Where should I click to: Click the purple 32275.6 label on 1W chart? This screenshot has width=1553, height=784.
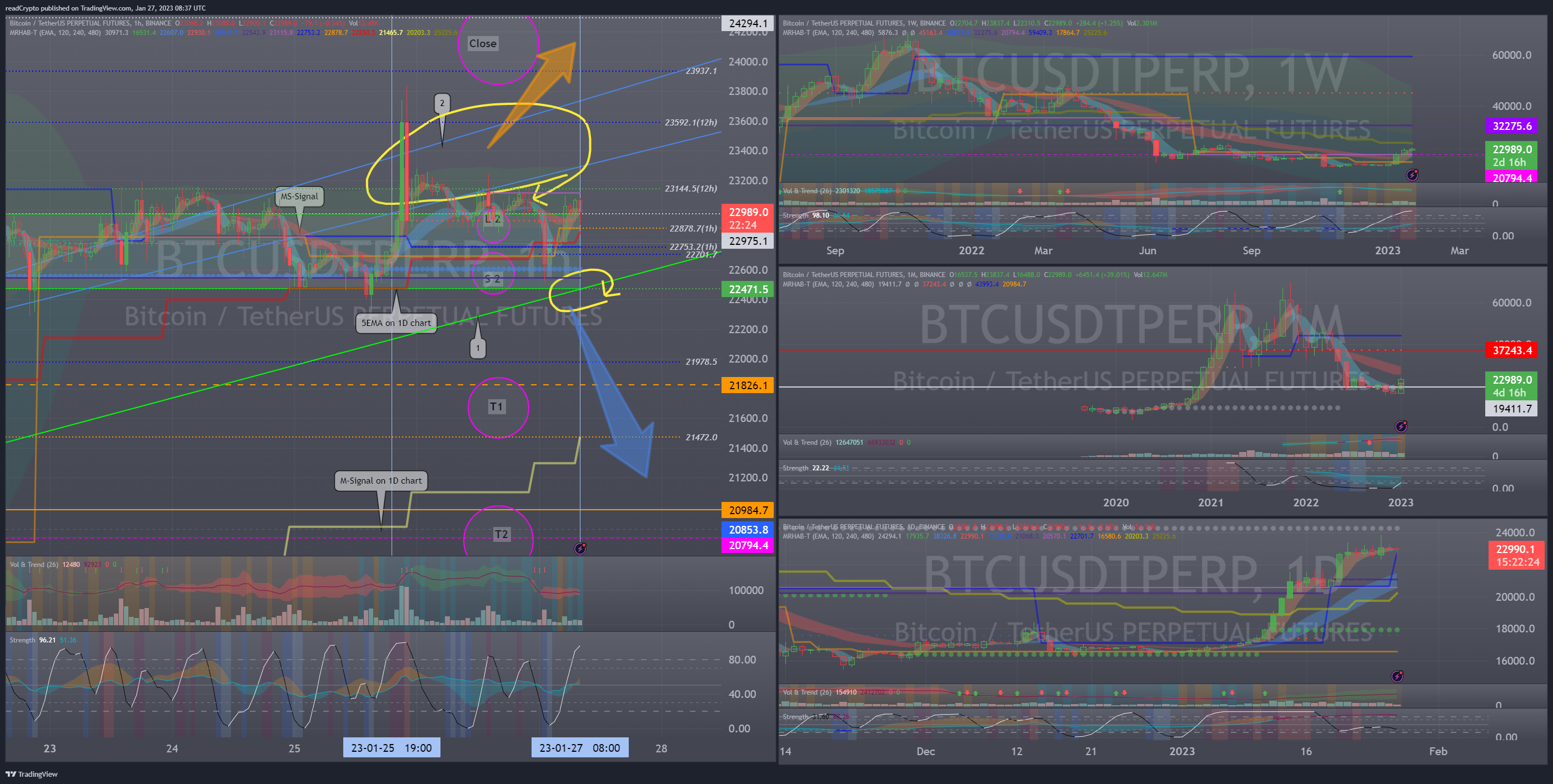click(x=1511, y=126)
